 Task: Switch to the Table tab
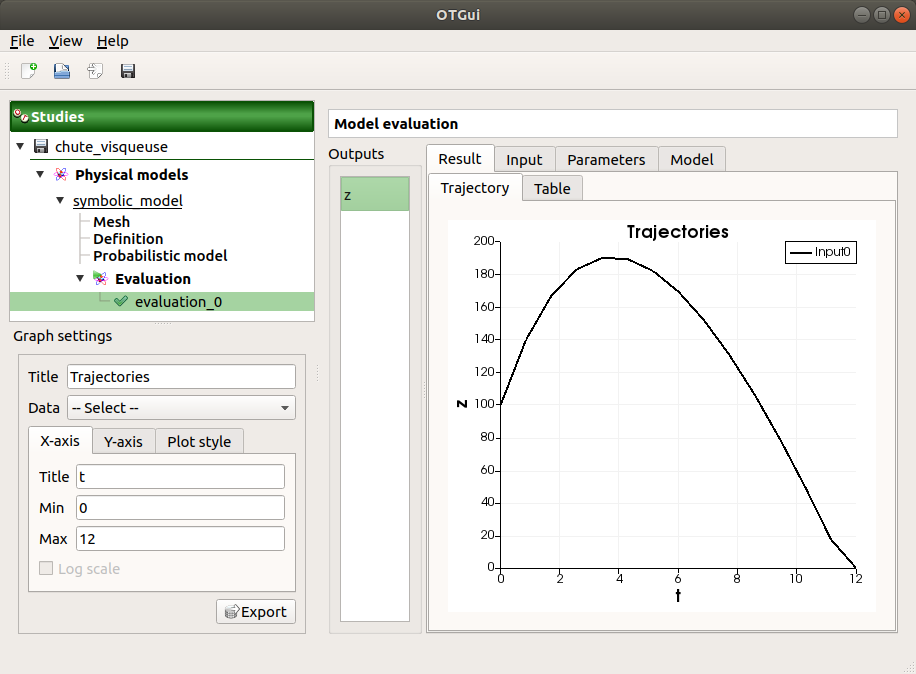(552, 188)
